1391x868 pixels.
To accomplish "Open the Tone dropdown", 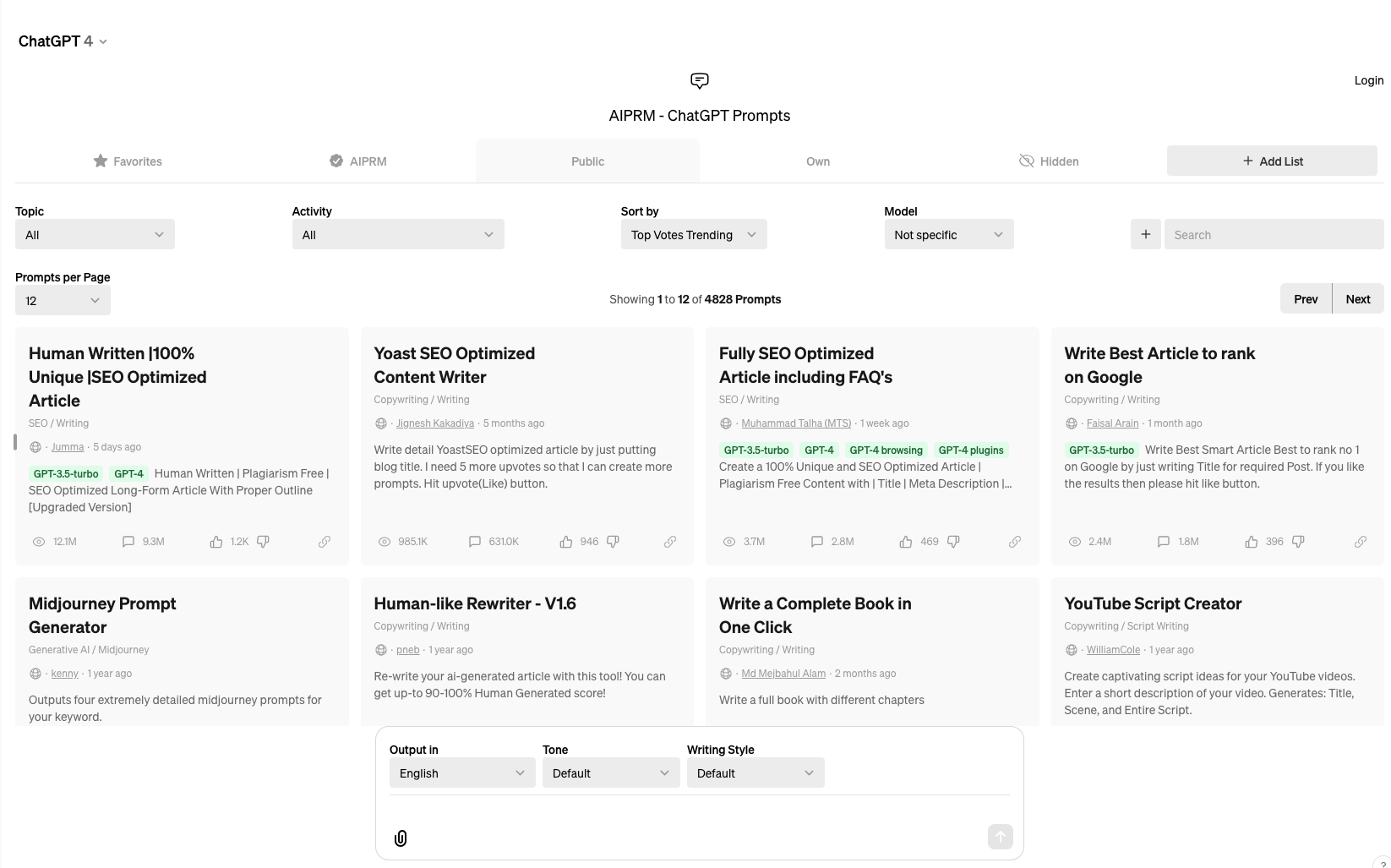I will [x=609, y=772].
